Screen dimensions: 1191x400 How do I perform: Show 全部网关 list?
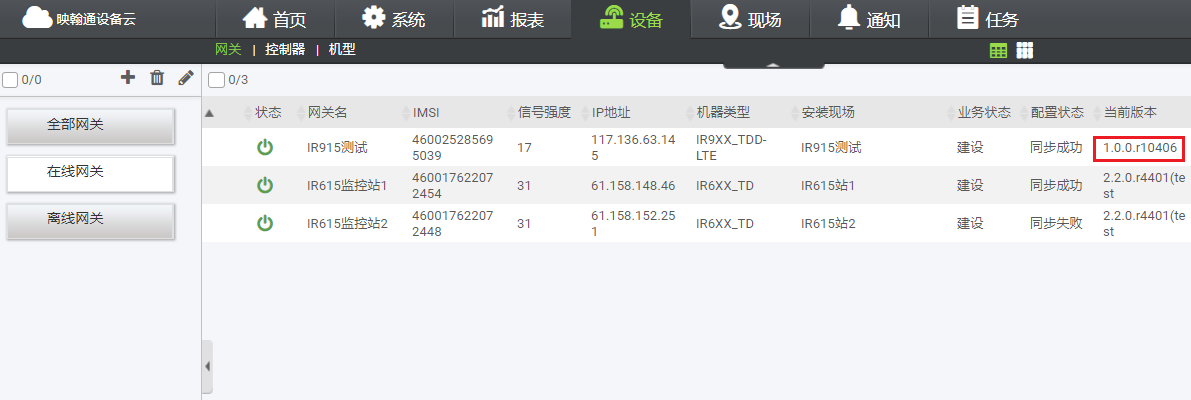pyautogui.click(x=90, y=125)
